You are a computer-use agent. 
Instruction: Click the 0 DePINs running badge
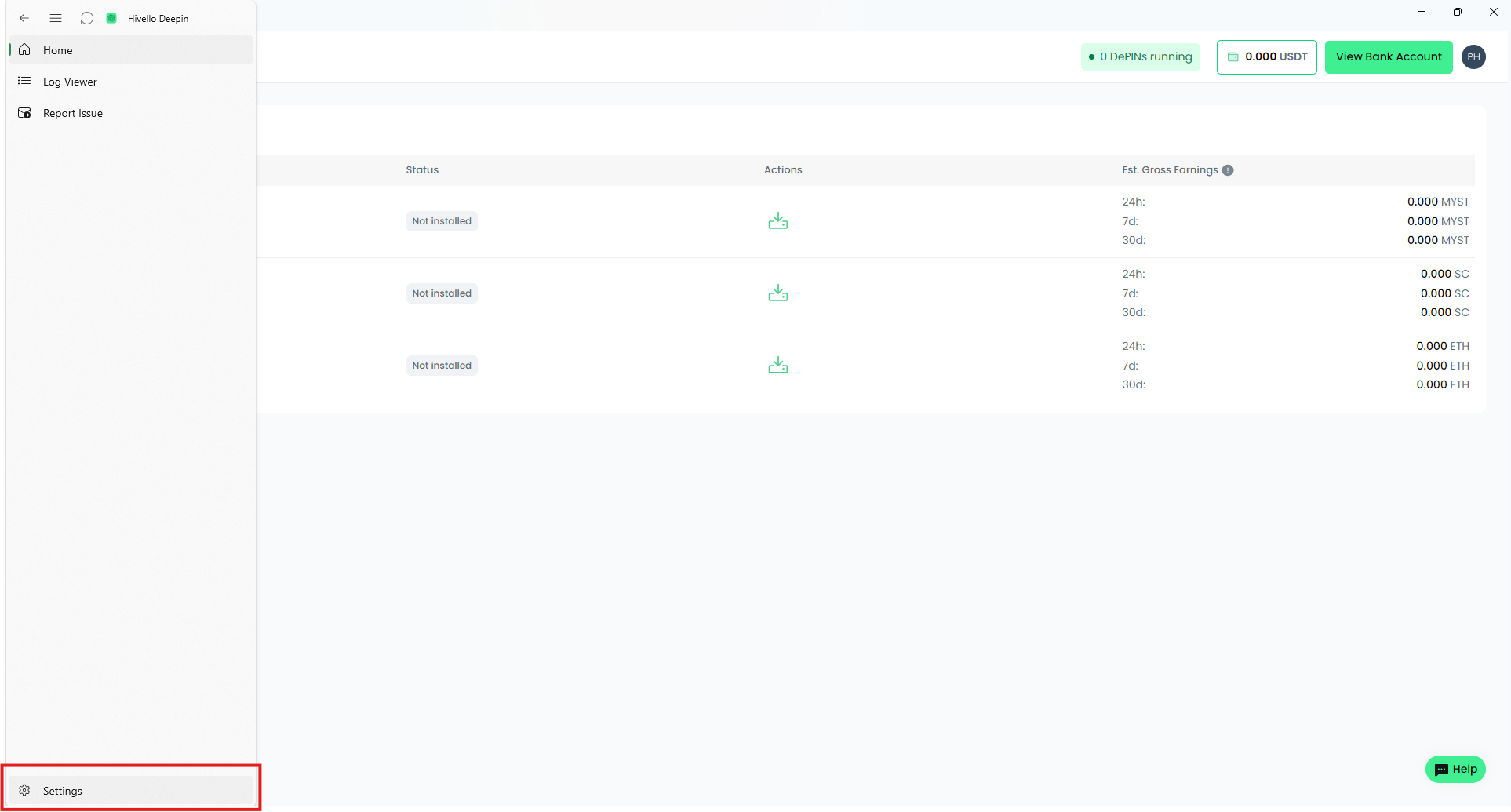[x=1140, y=56]
